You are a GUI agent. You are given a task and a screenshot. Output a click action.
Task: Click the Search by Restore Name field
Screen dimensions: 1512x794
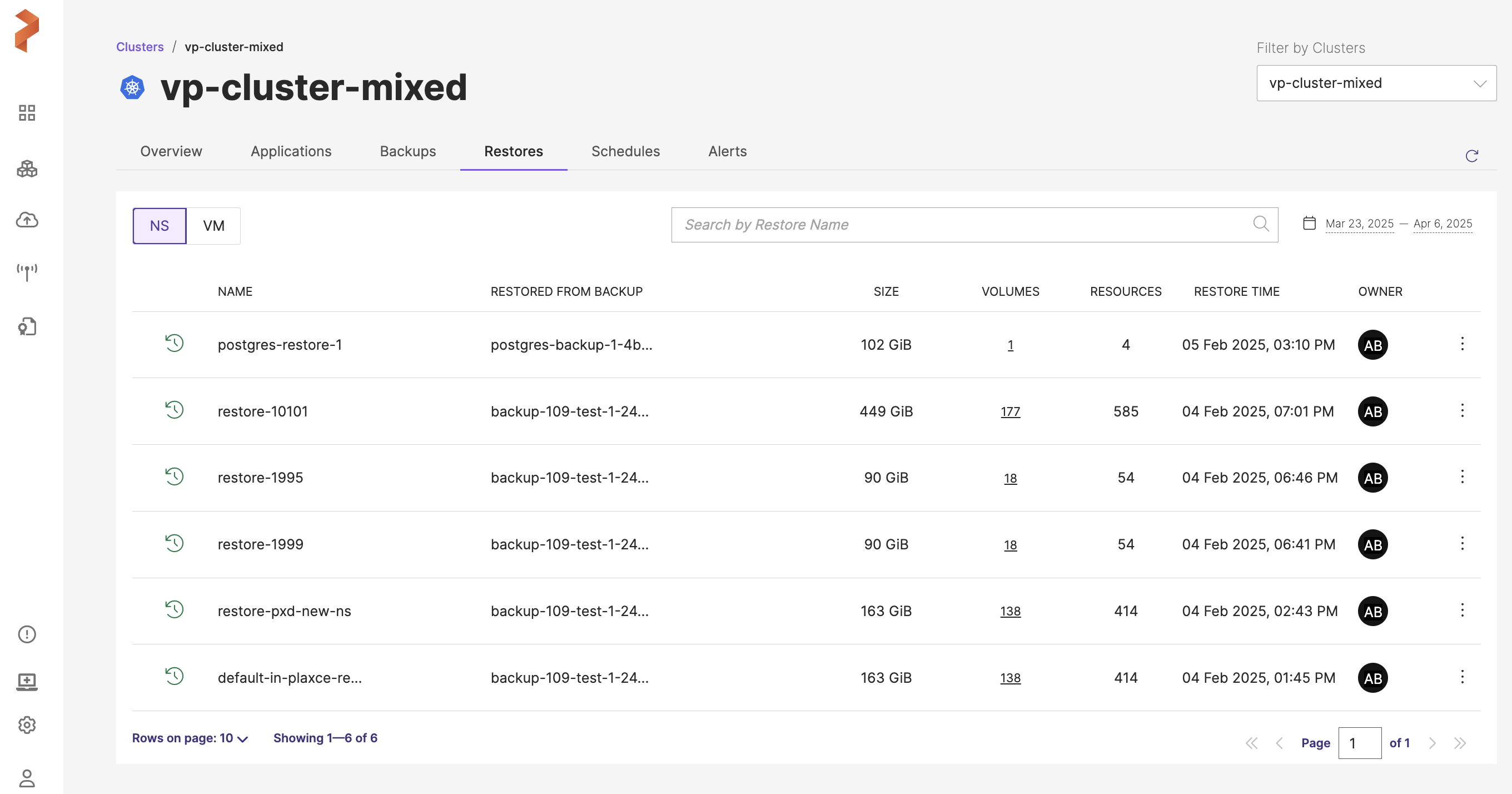pyautogui.click(x=963, y=225)
